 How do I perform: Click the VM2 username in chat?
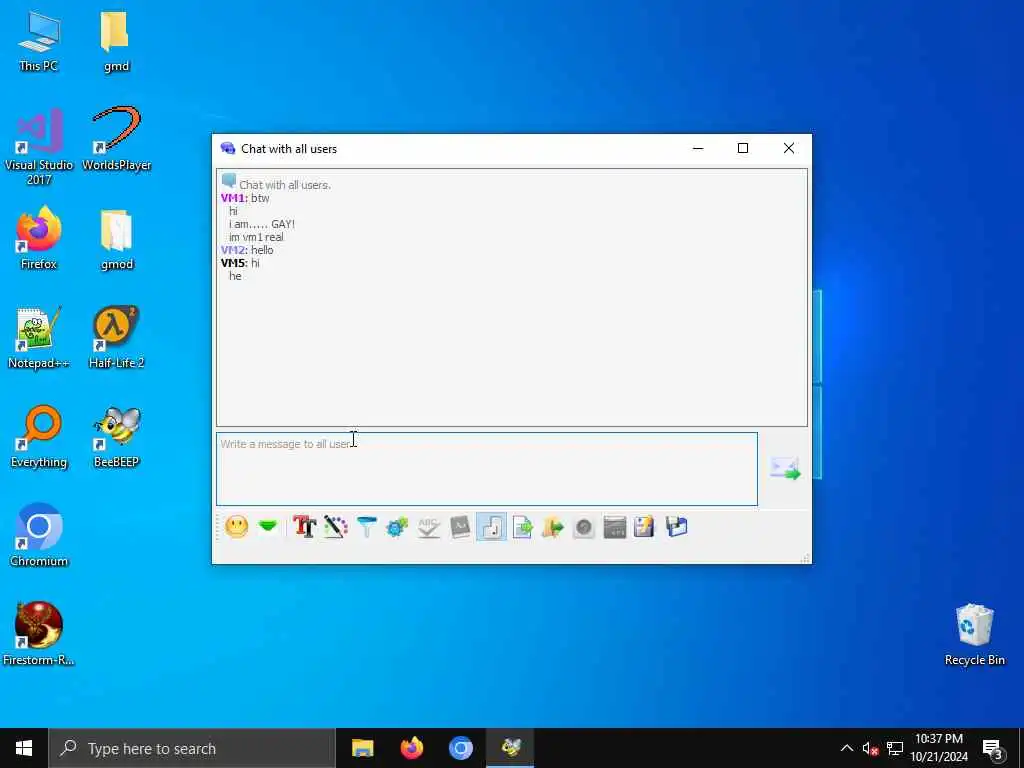pos(234,250)
